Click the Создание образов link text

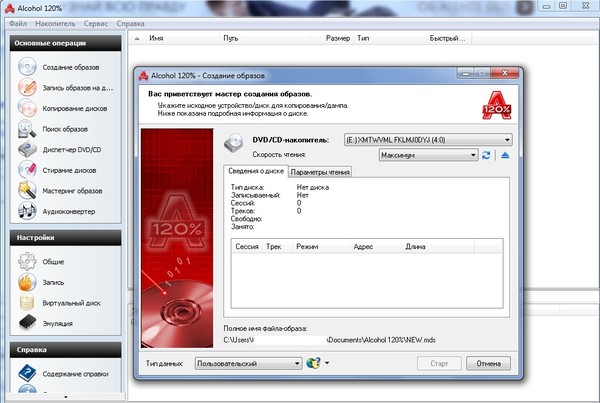point(71,67)
